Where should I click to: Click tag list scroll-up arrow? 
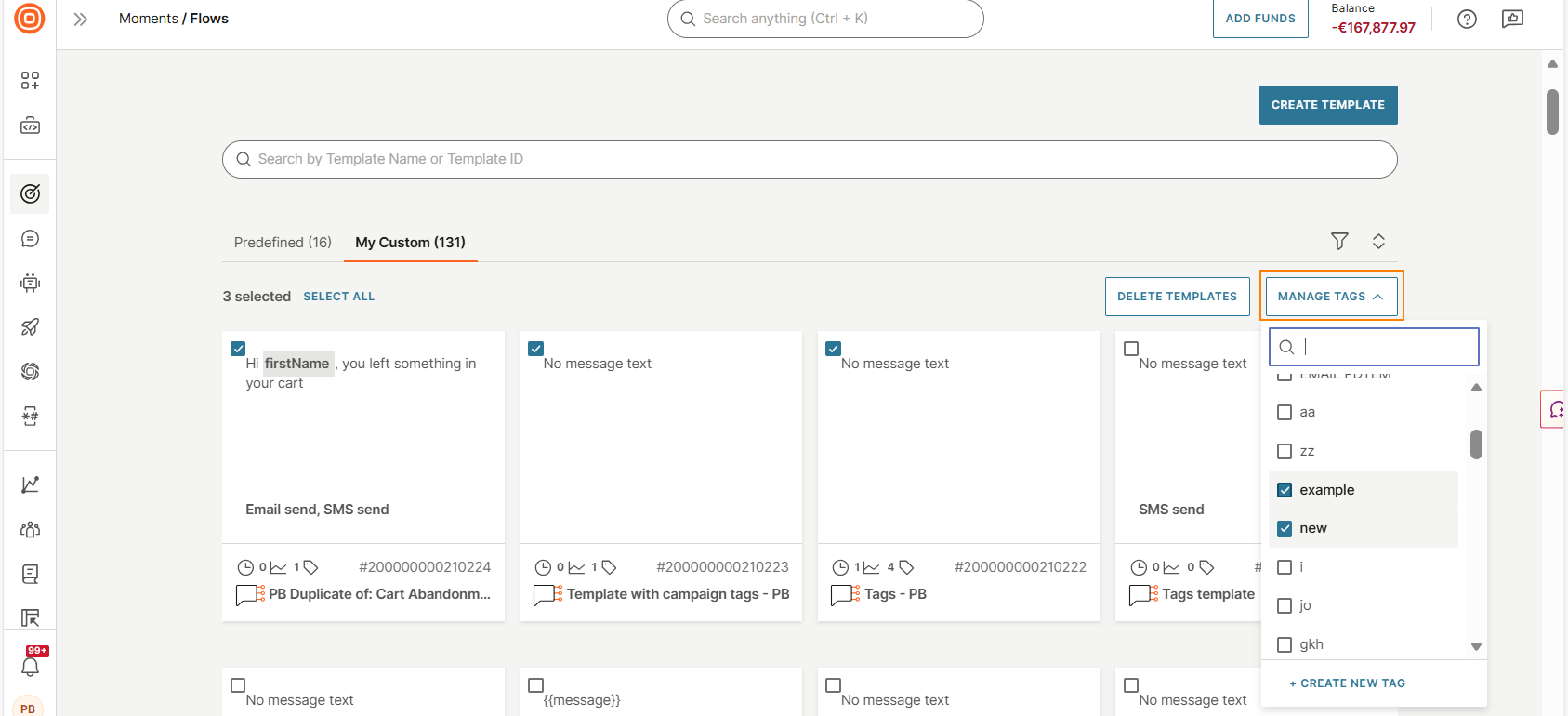[1476, 388]
